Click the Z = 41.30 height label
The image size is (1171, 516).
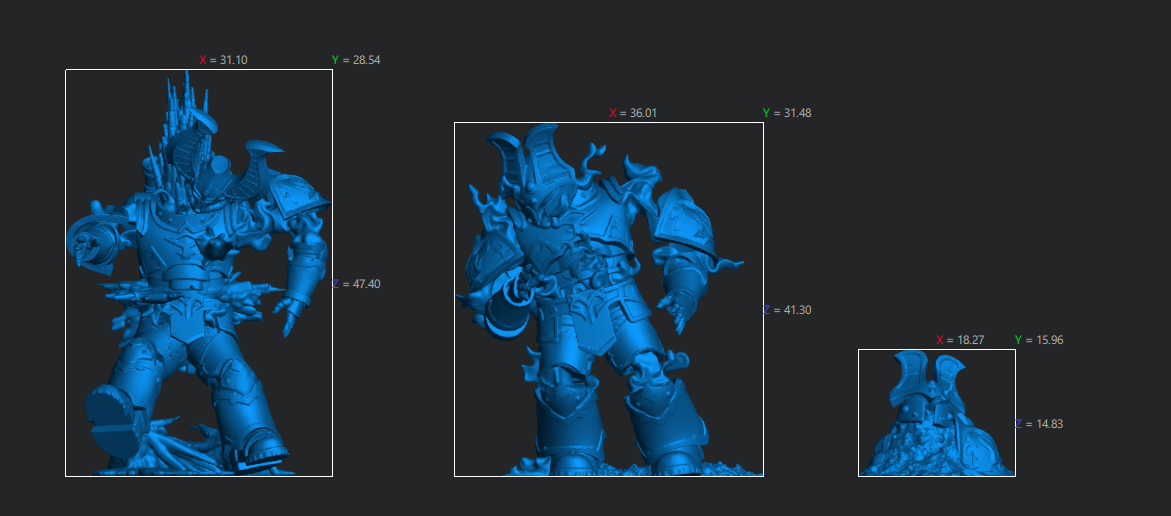coord(787,310)
